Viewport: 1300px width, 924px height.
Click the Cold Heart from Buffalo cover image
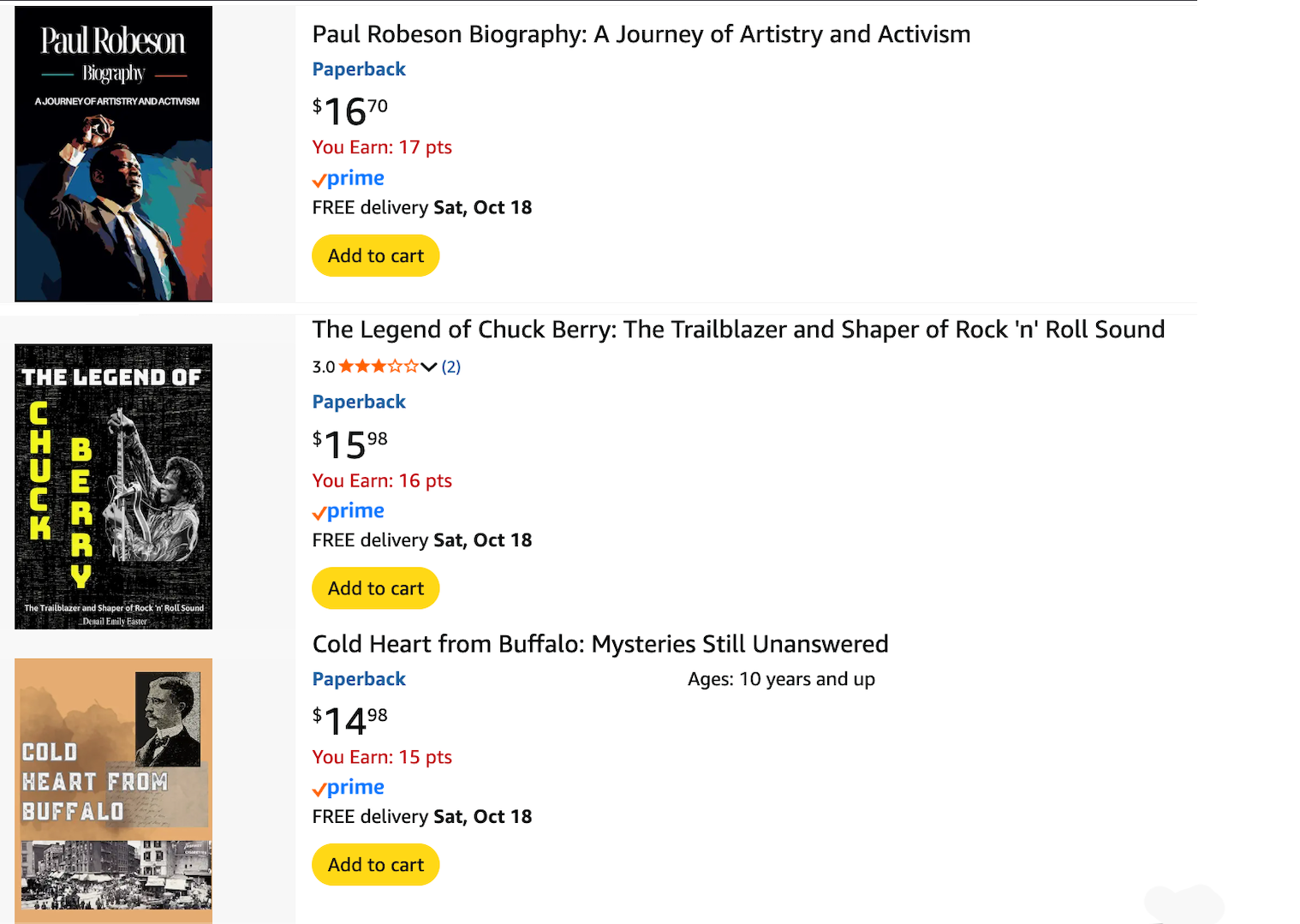[113, 790]
